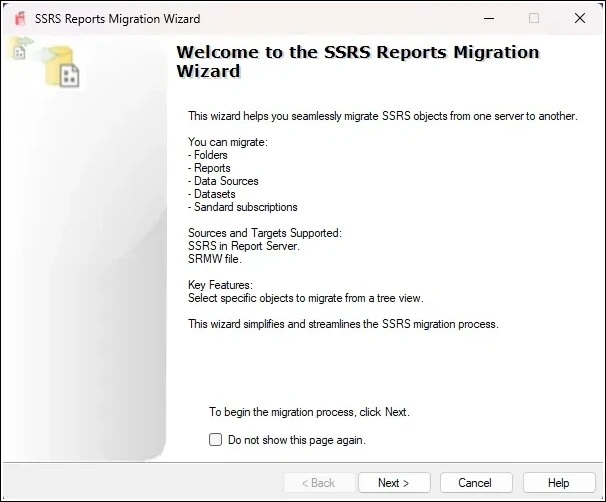
Task: Click the window title bar text
Action: click(x=118, y=19)
